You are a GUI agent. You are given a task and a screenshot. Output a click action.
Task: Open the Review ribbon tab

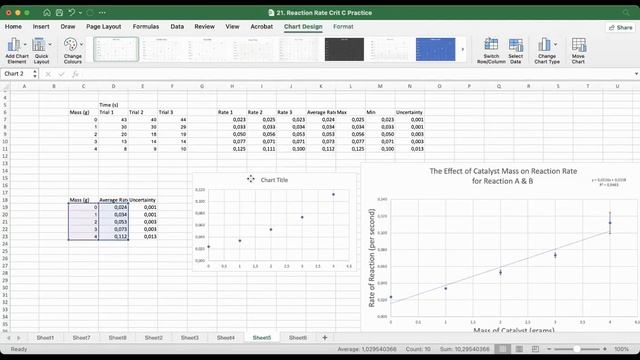click(x=204, y=27)
